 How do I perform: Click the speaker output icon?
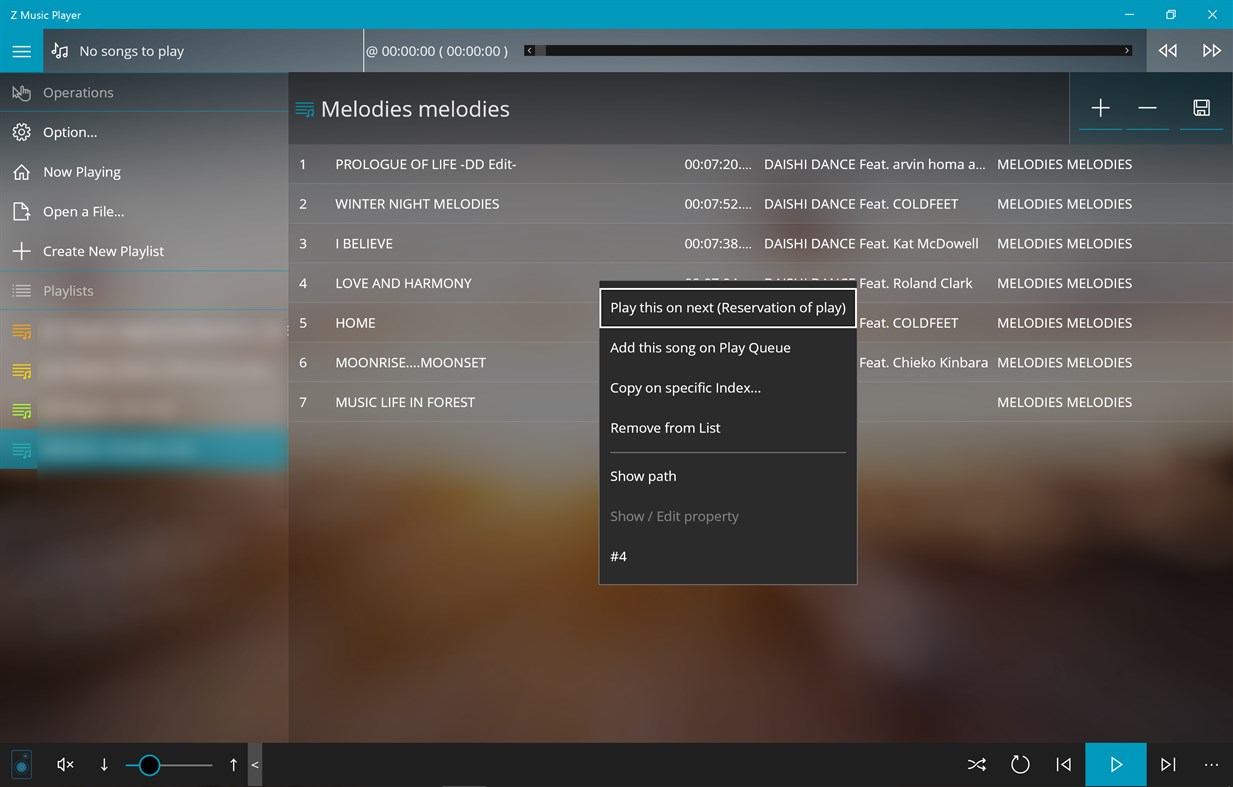(x=21, y=764)
